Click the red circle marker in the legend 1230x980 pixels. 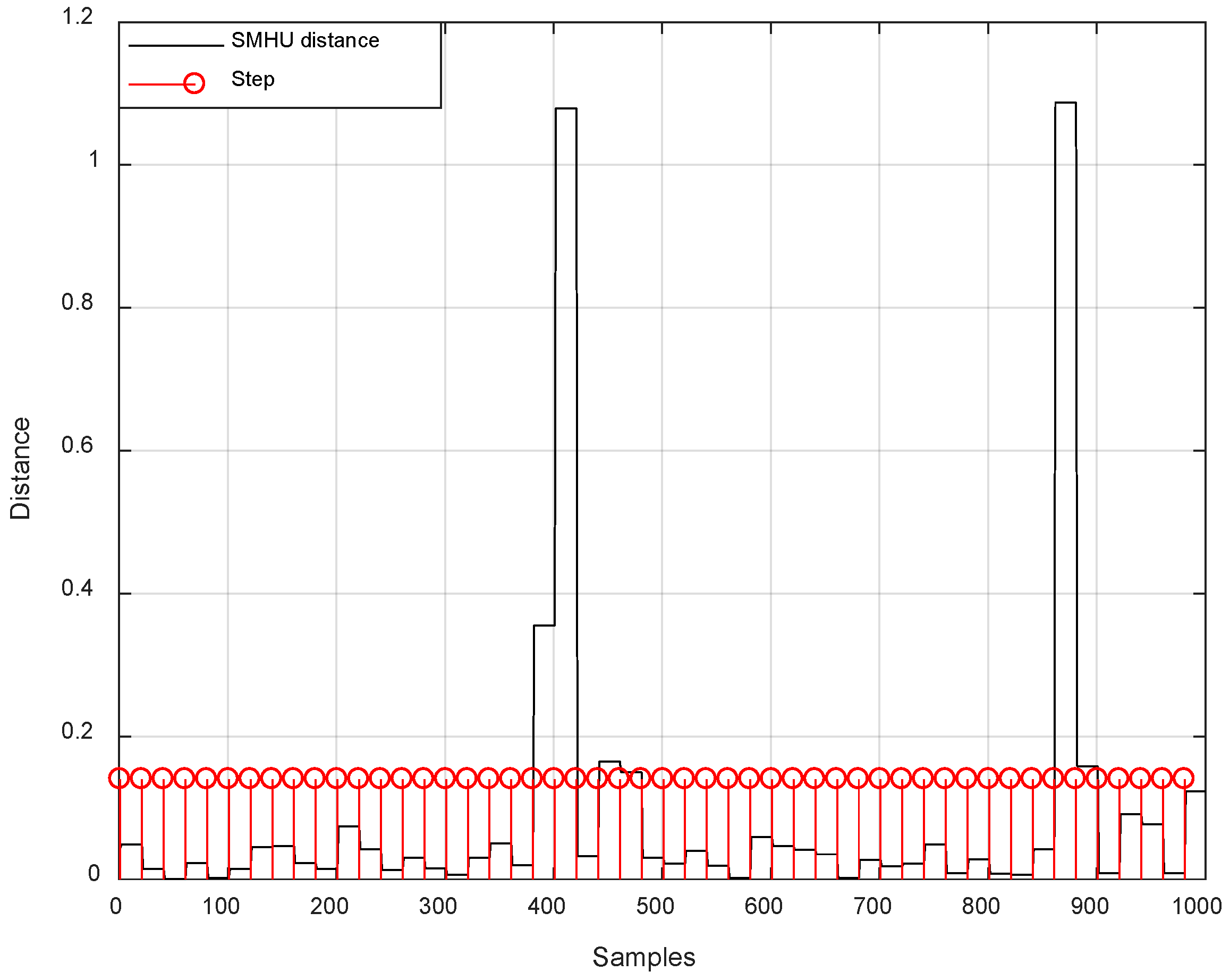click(194, 83)
